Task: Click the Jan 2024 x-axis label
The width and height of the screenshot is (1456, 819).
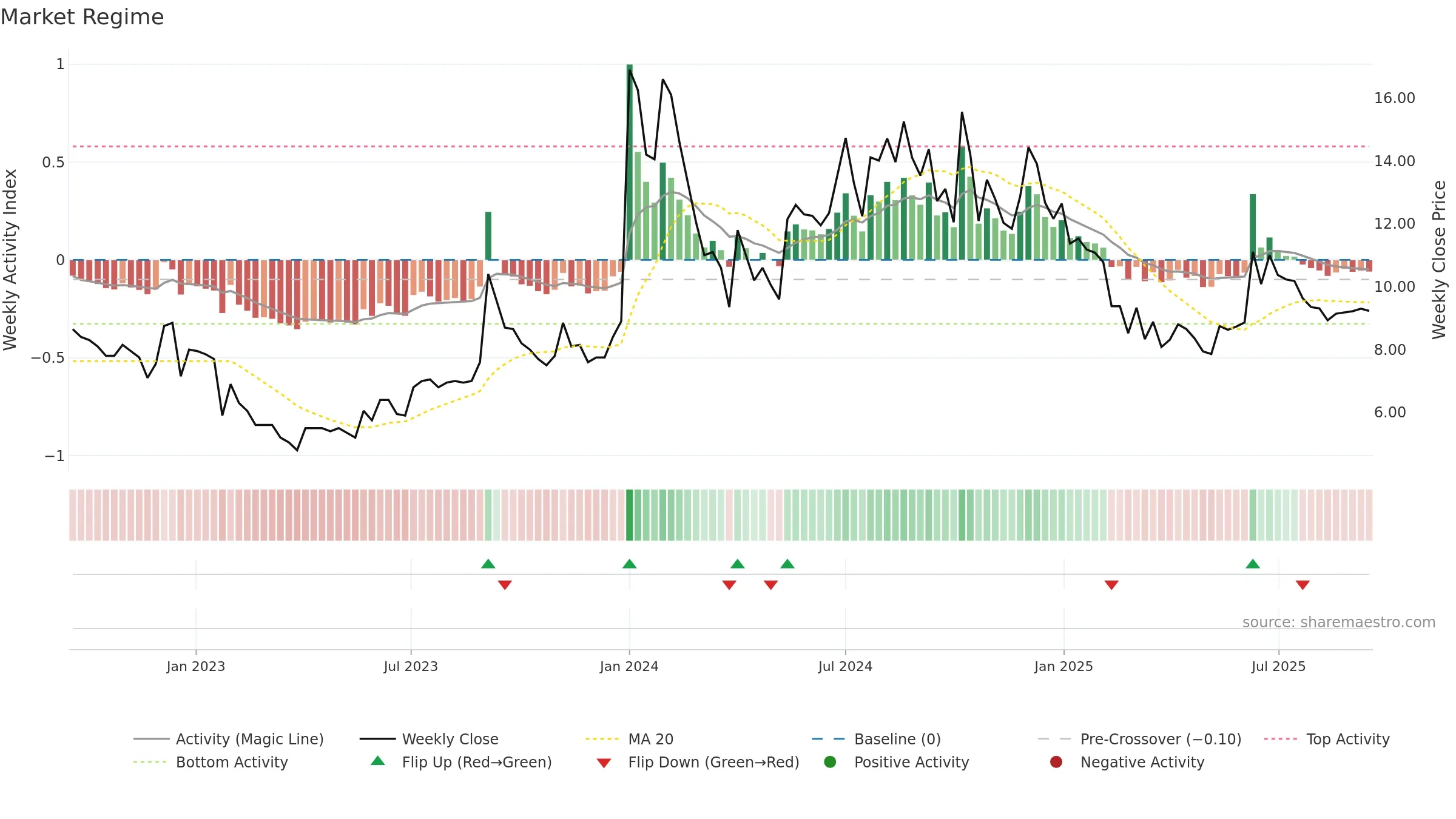Action: point(629,666)
